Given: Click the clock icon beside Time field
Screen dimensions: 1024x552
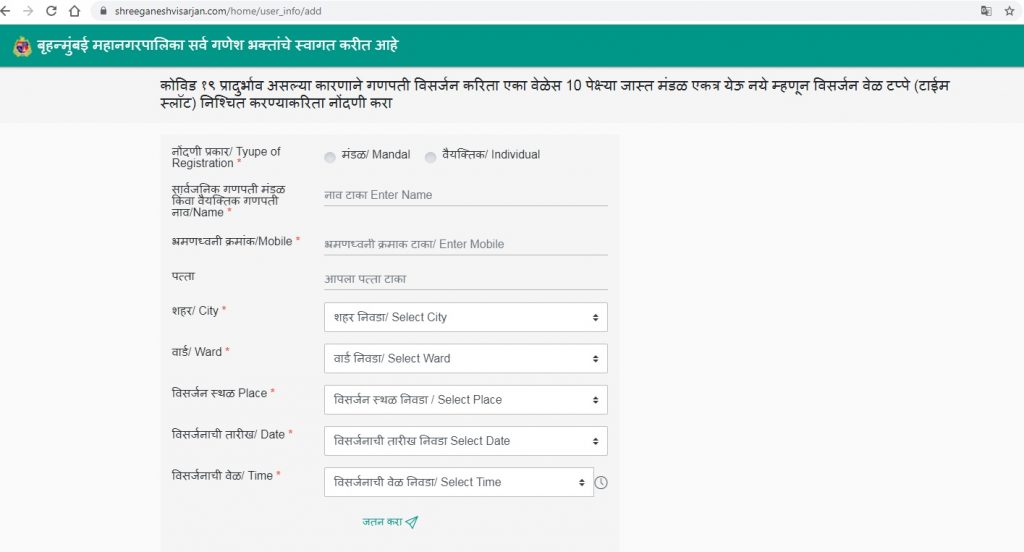Looking at the screenshot, I should click(601, 482).
